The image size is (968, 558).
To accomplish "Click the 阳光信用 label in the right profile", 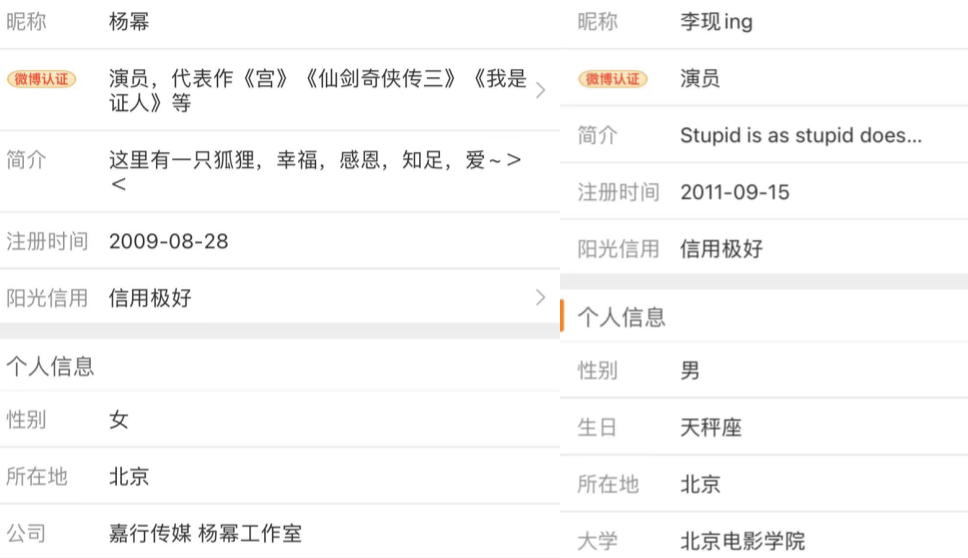I will point(619,249).
